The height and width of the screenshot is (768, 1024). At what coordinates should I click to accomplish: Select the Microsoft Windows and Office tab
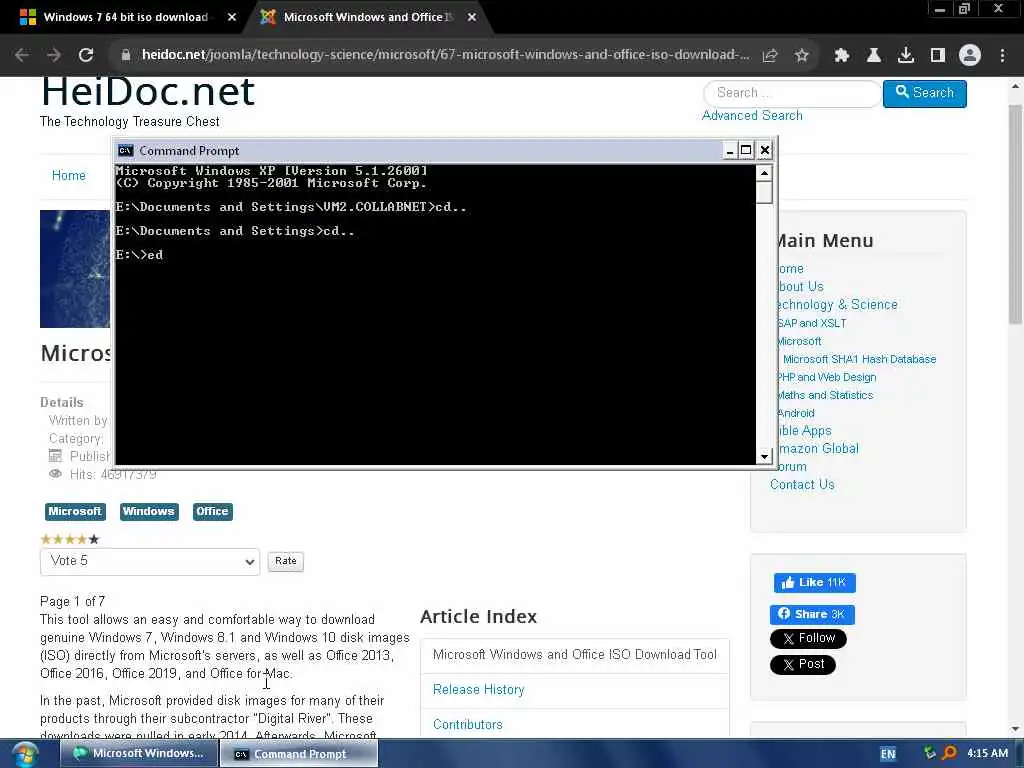pyautogui.click(x=368, y=18)
